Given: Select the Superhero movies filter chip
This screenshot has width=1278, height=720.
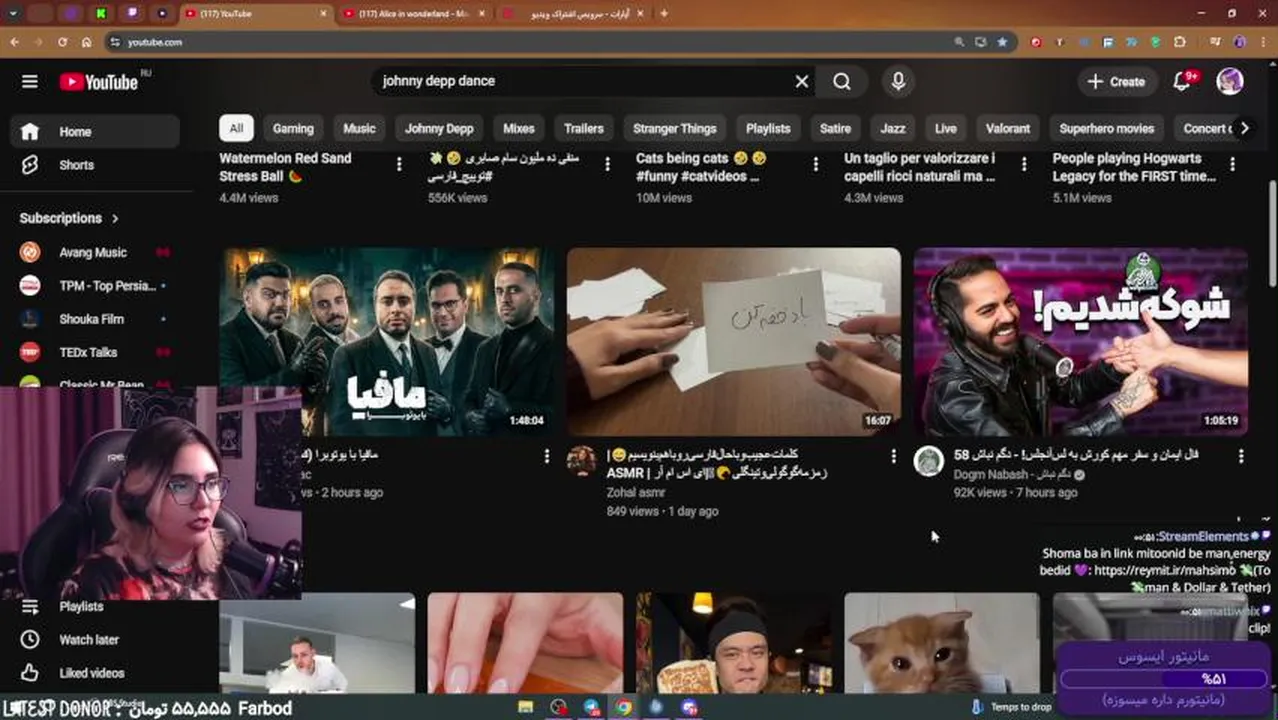Looking at the screenshot, I should [x=1107, y=128].
